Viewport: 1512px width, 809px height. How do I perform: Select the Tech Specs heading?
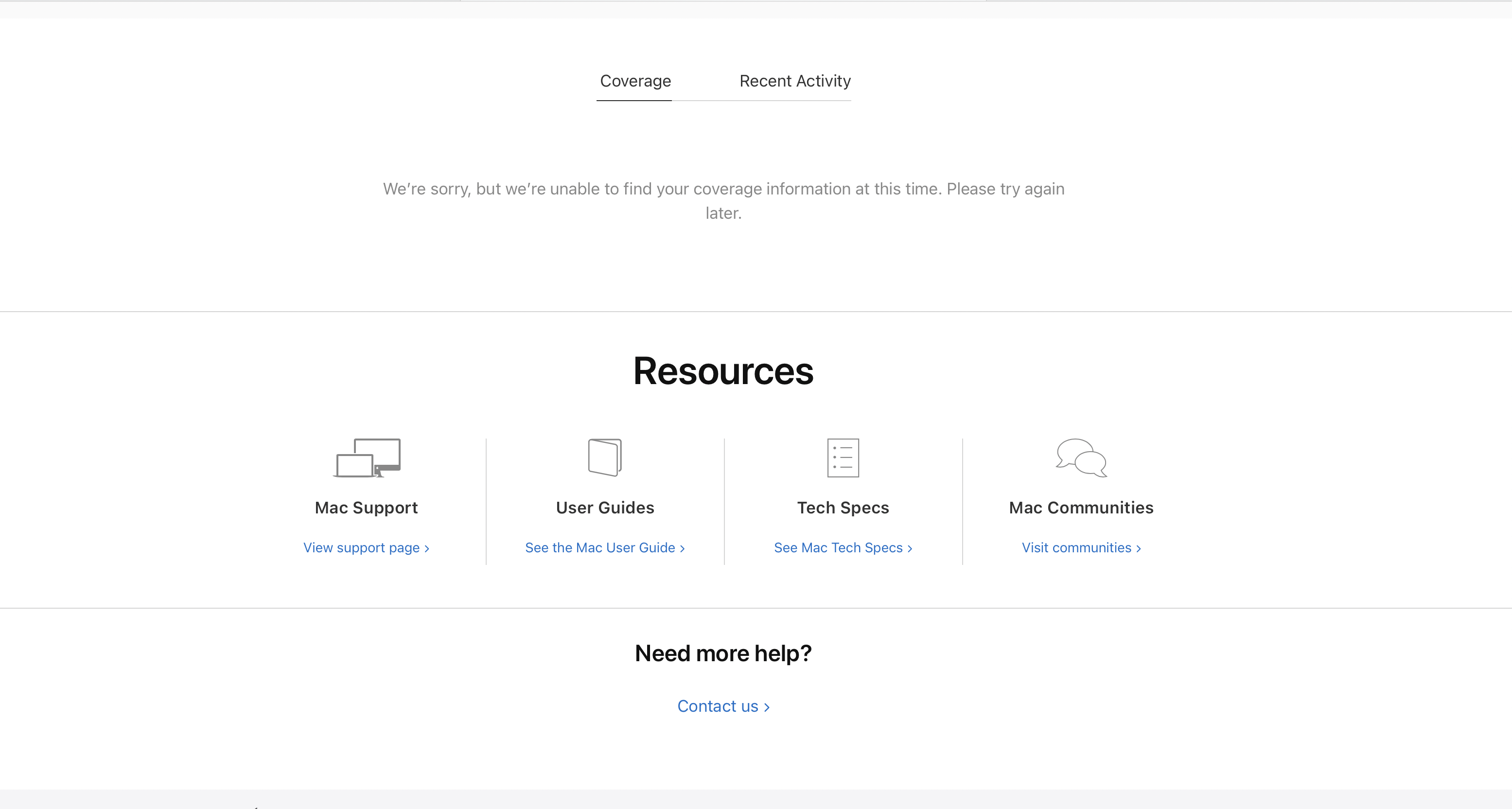coord(843,508)
